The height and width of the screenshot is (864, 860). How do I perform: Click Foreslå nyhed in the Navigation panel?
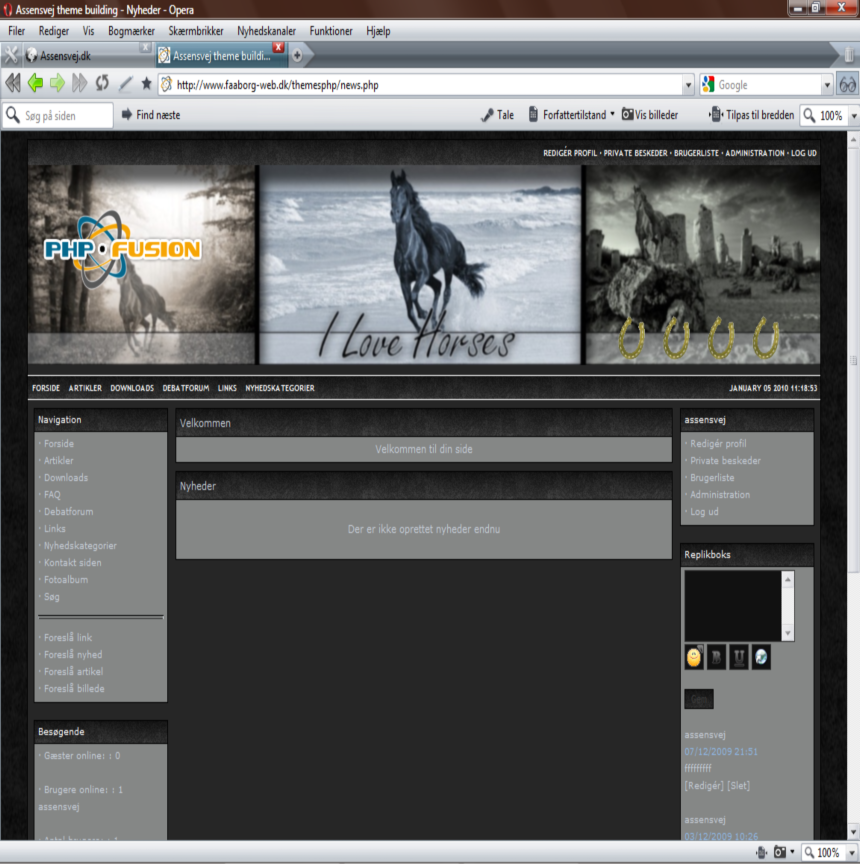[73, 655]
